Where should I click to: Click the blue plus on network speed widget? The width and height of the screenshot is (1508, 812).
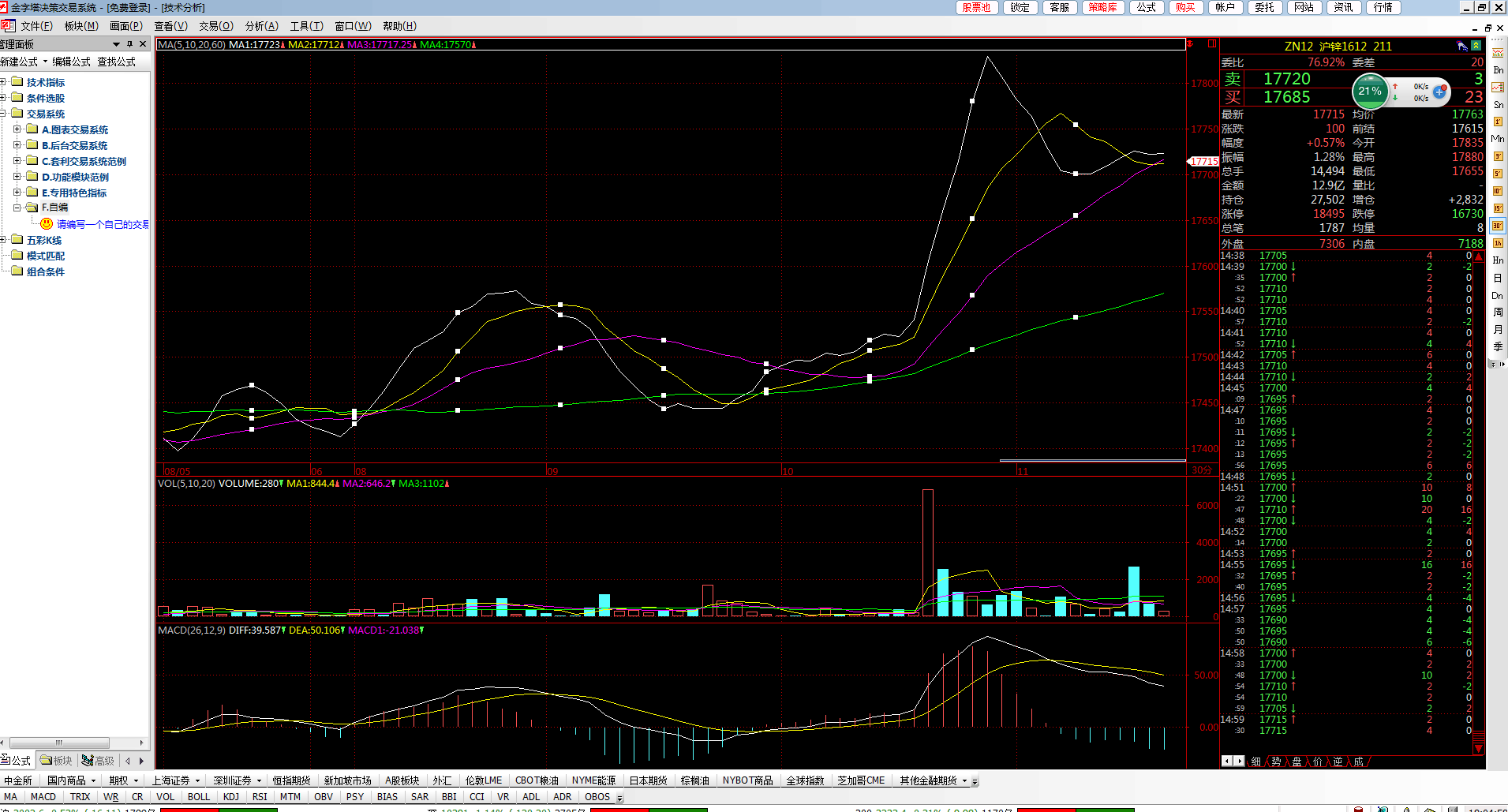pyautogui.click(x=1439, y=92)
